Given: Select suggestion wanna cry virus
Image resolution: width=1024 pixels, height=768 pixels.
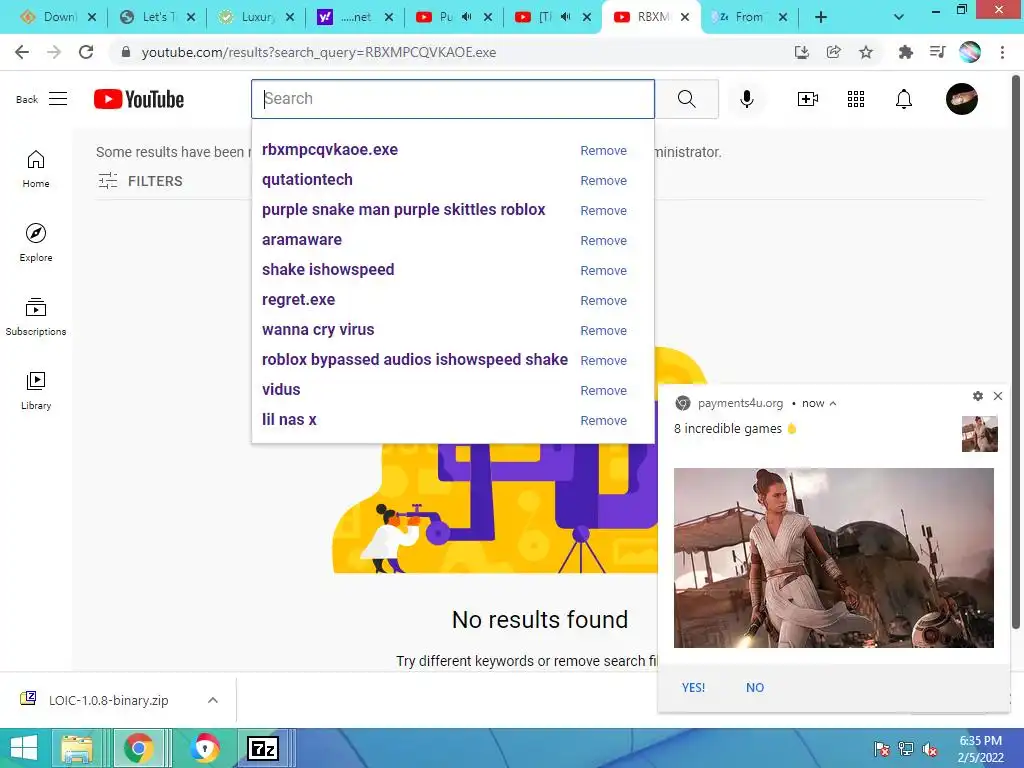Looking at the screenshot, I should [x=318, y=330].
